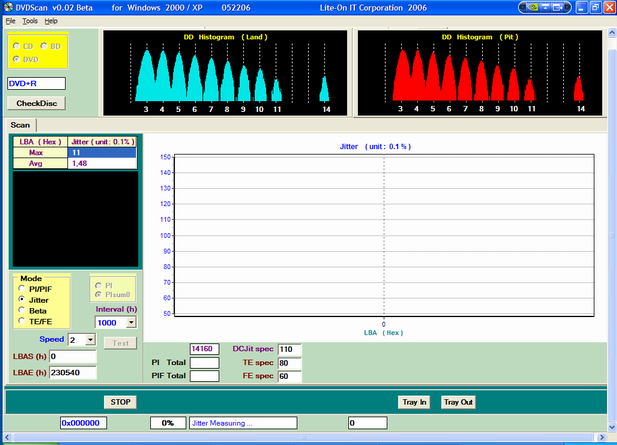Click the status bar field showing 0
Image resolution: width=617 pixels, height=445 pixels.
(x=368, y=423)
